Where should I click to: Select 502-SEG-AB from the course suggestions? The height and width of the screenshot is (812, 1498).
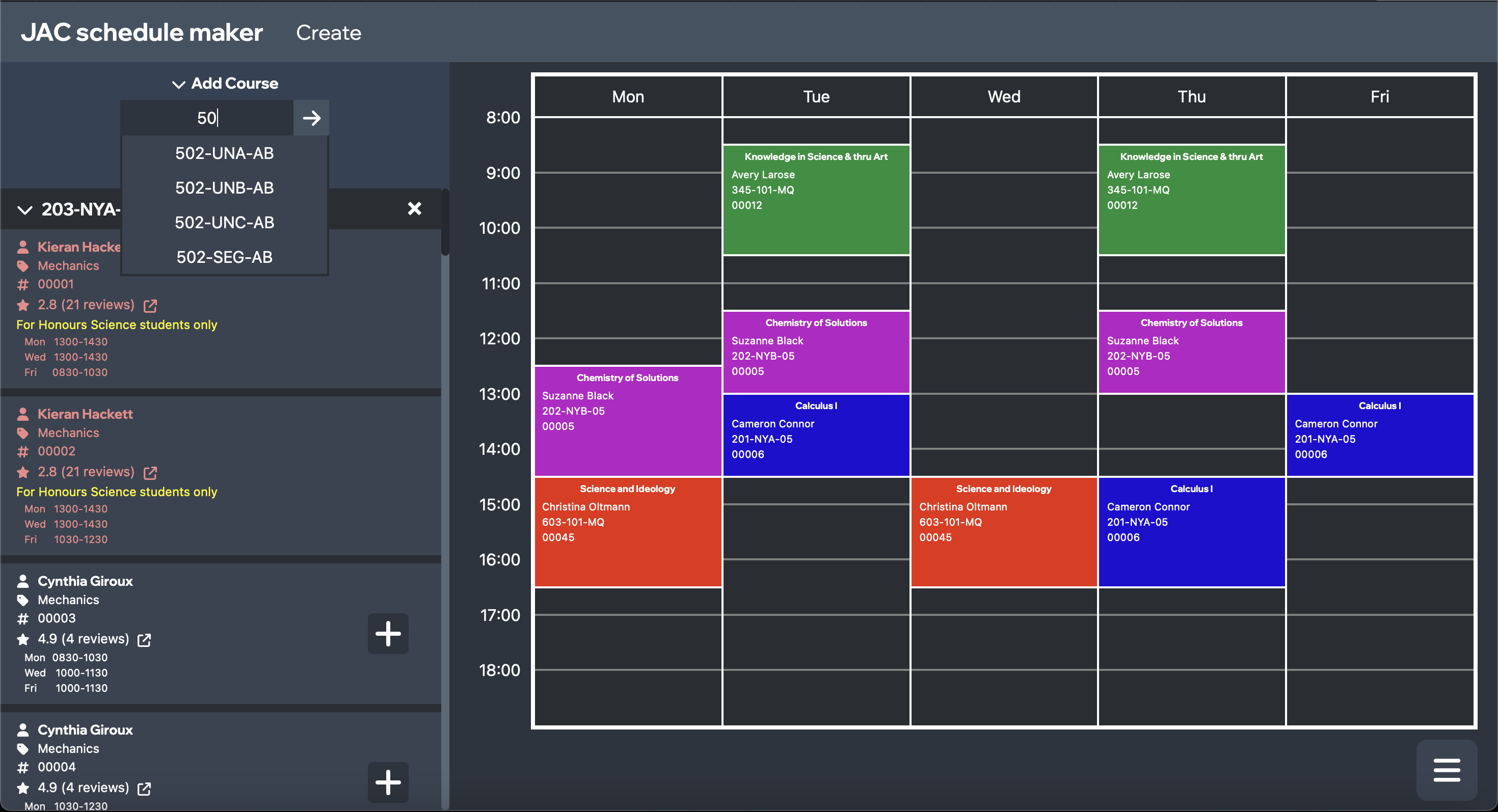(224, 256)
